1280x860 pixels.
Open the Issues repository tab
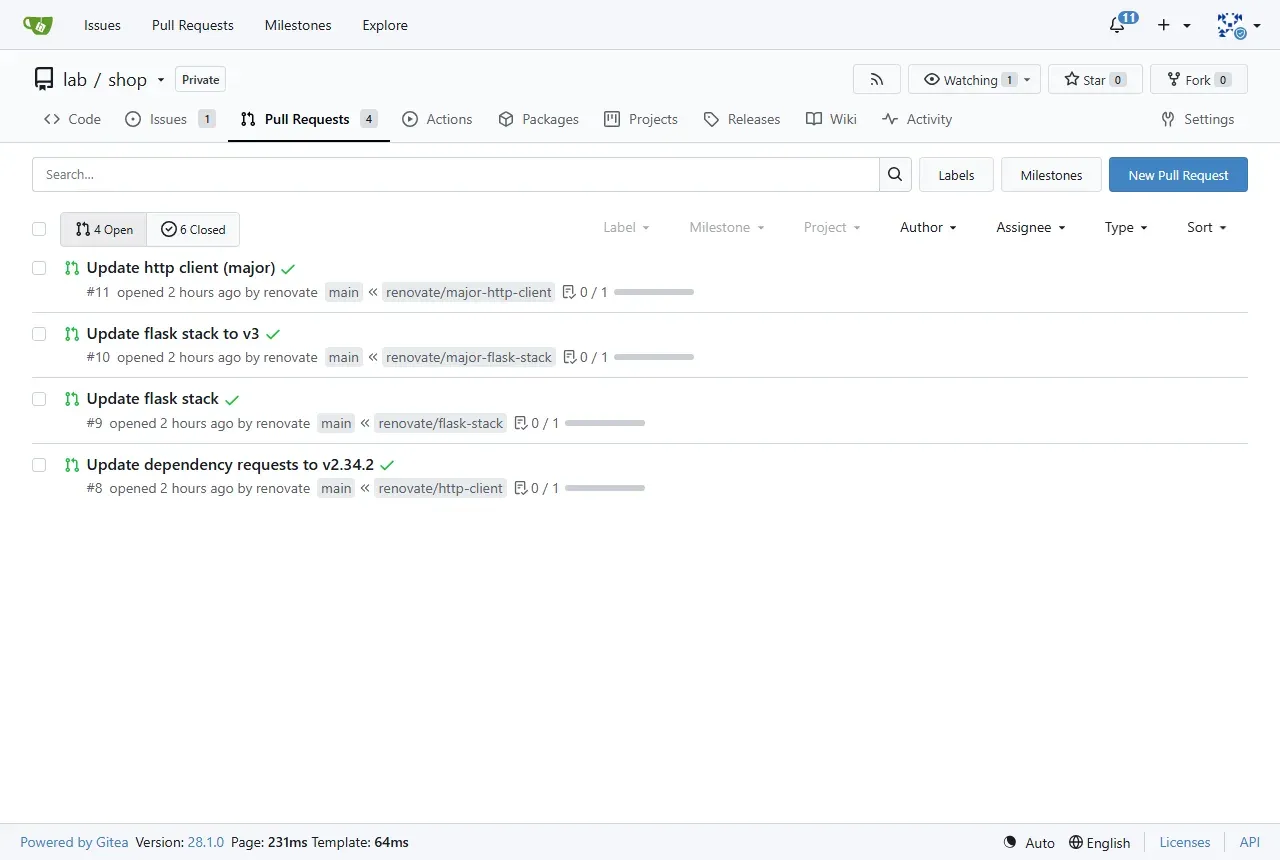pyautogui.click(x=170, y=119)
